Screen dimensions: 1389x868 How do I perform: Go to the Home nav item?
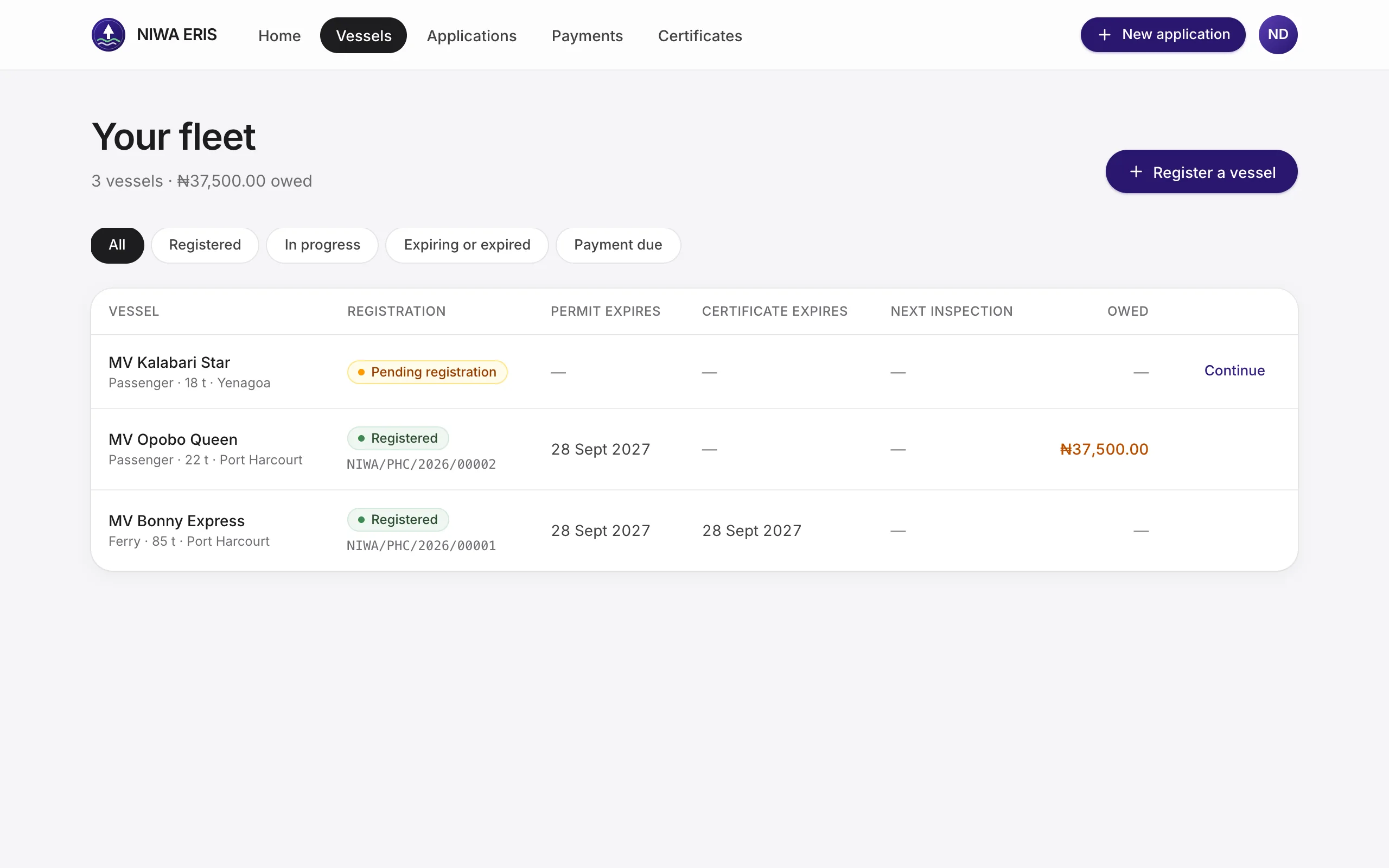[279, 36]
